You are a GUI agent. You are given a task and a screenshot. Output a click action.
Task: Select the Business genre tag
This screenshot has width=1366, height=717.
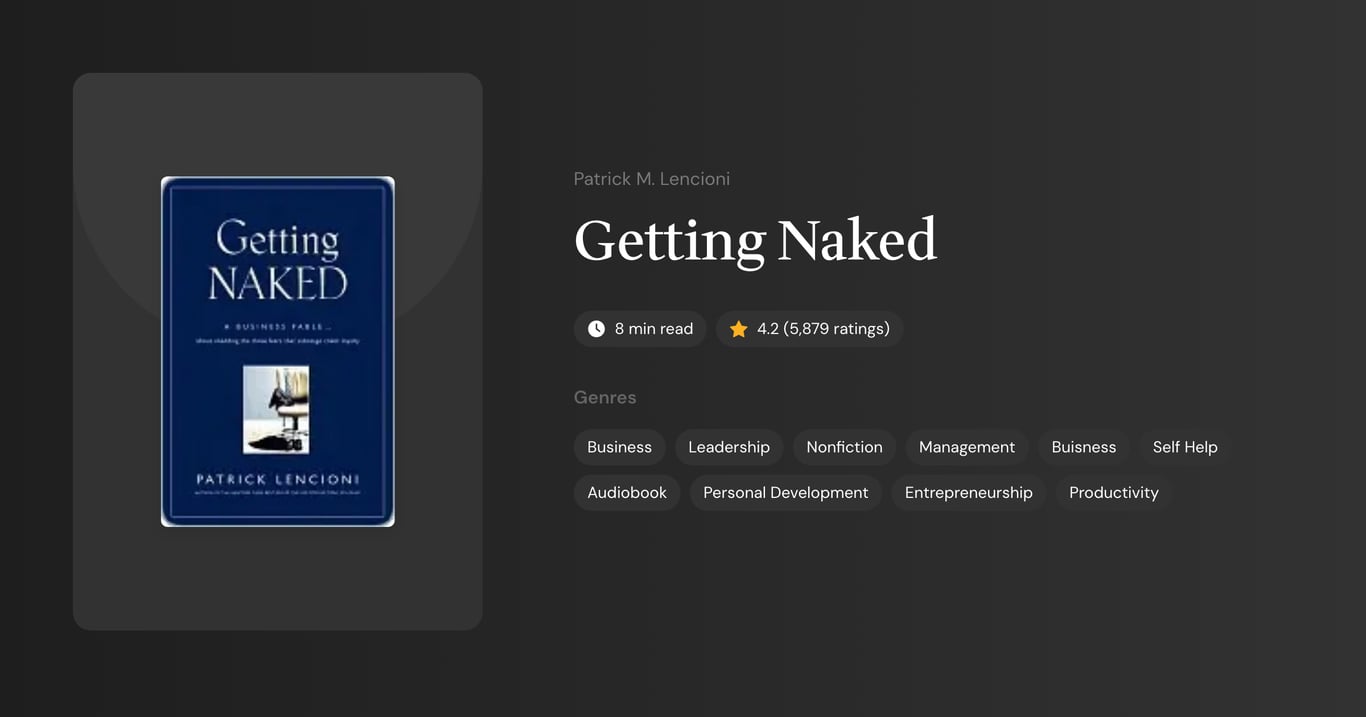tap(620, 447)
